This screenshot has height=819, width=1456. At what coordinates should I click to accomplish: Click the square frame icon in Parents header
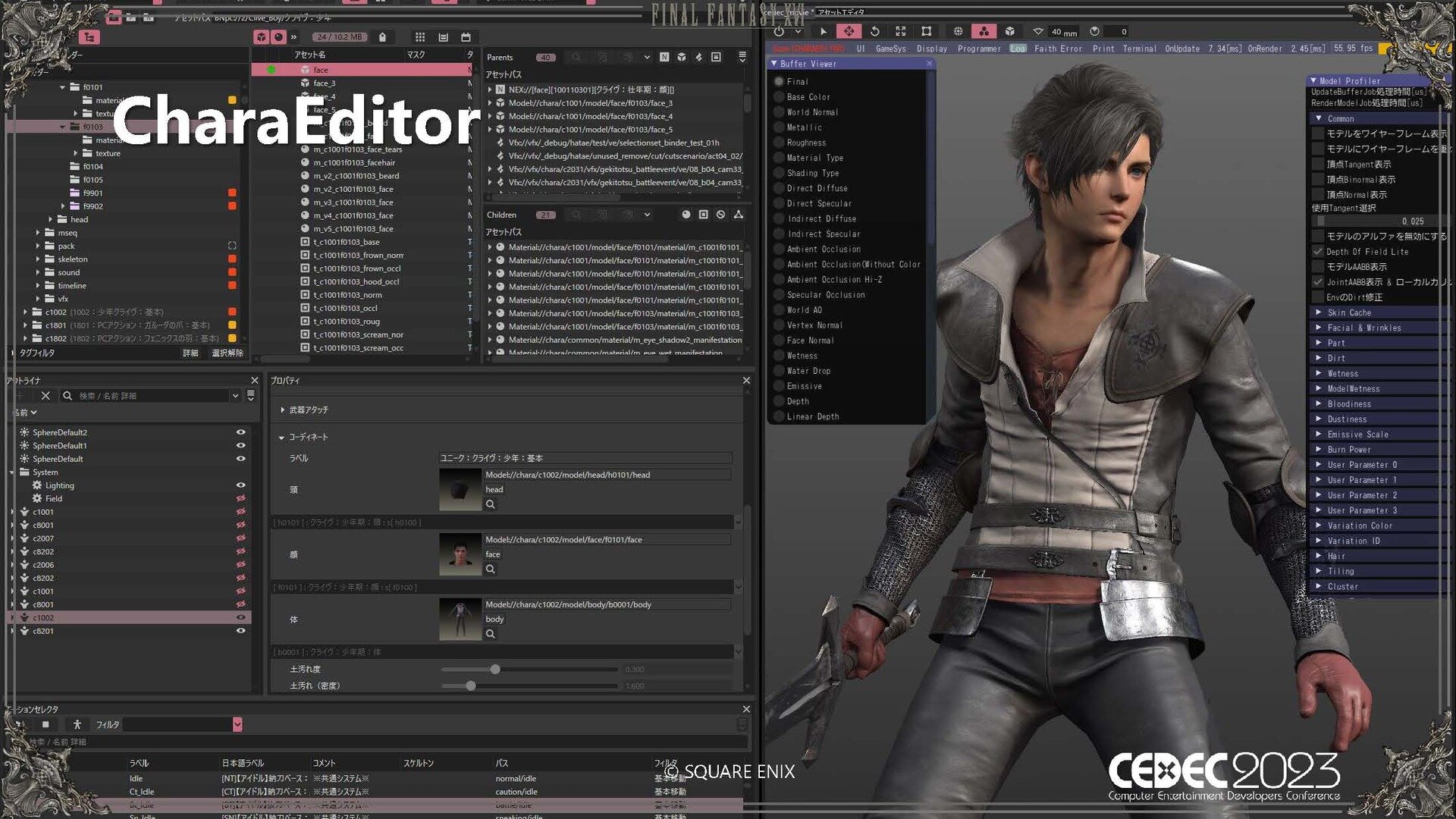click(716, 57)
